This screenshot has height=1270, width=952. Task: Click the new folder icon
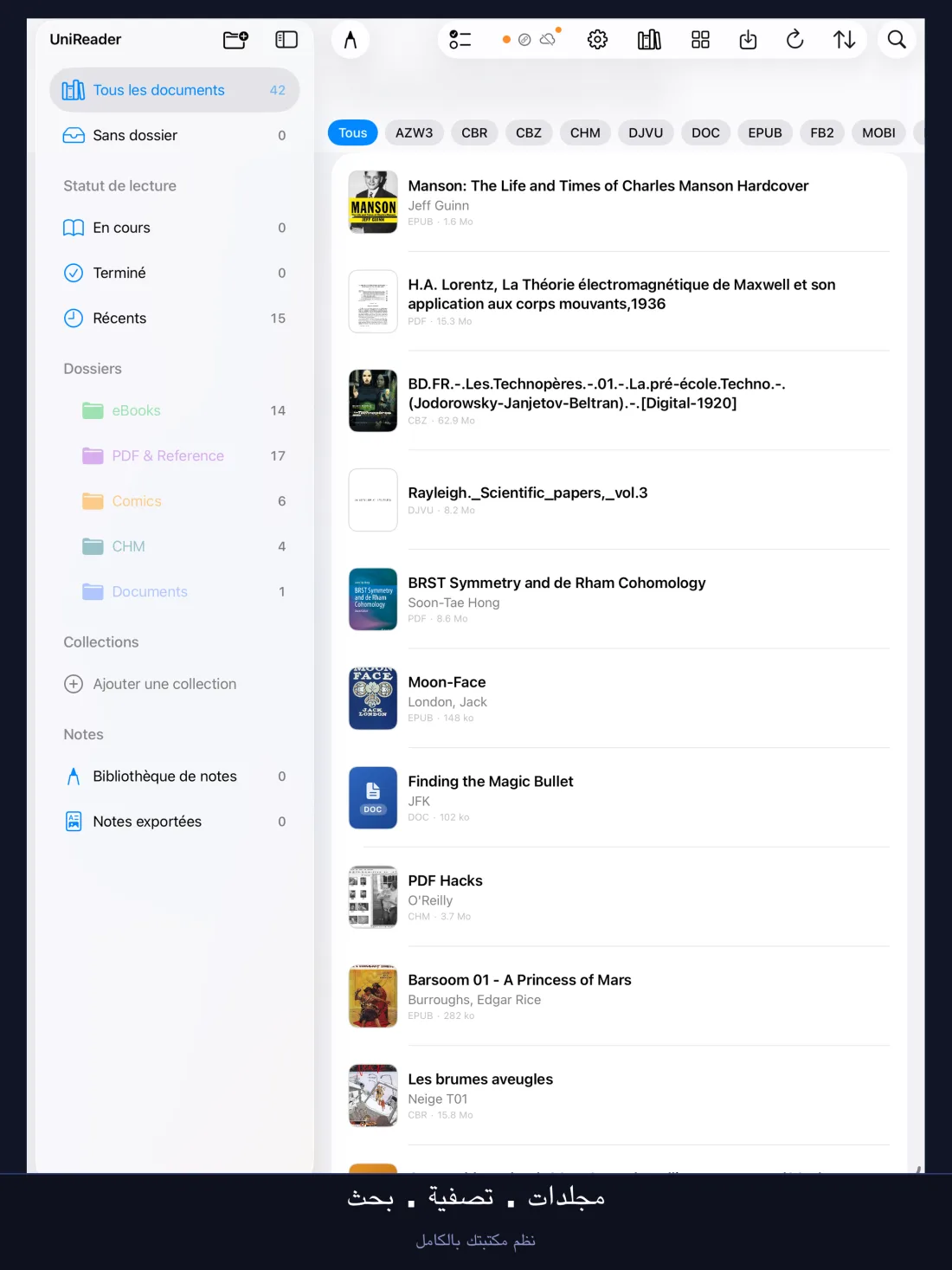[x=235, y=40]
